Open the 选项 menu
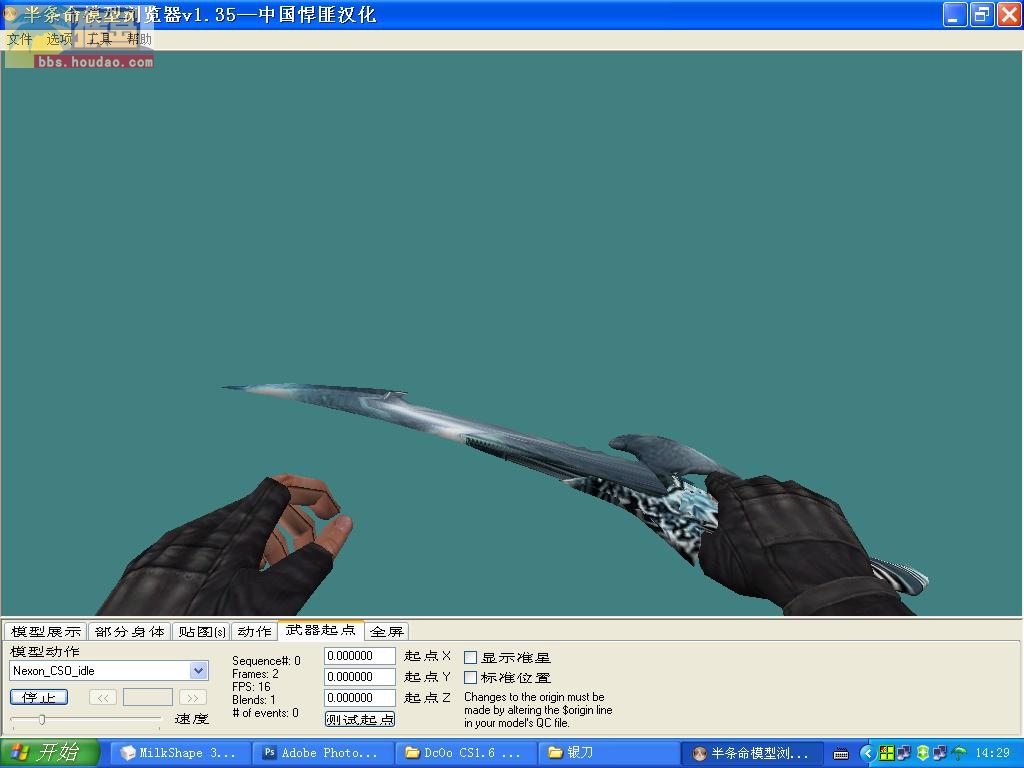 tap(59, 39)
